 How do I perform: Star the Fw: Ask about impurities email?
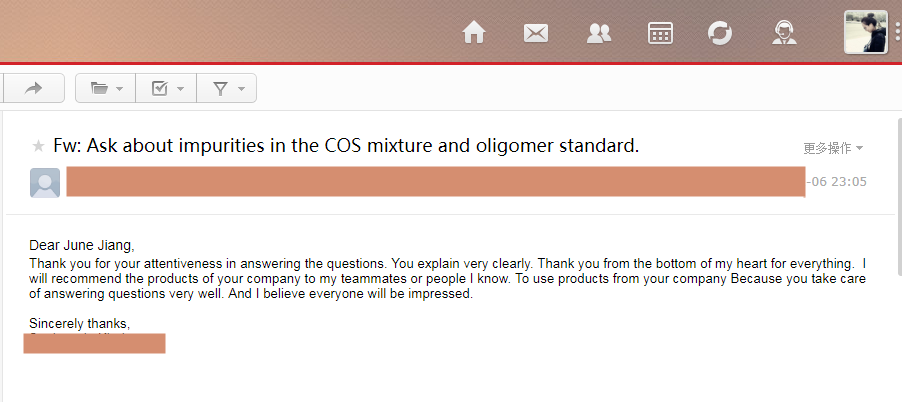tap(38, 146)
